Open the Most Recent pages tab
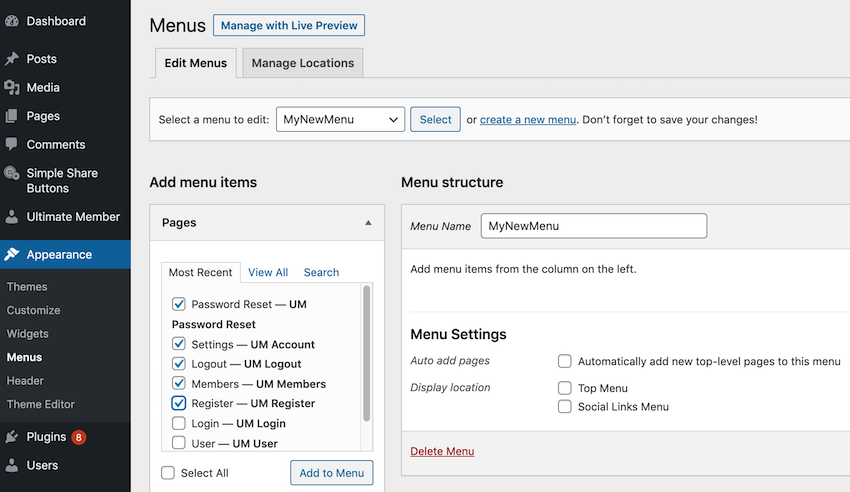Image resolution: width=850 pixels, height=492 pixels. [x=200, y=273]
